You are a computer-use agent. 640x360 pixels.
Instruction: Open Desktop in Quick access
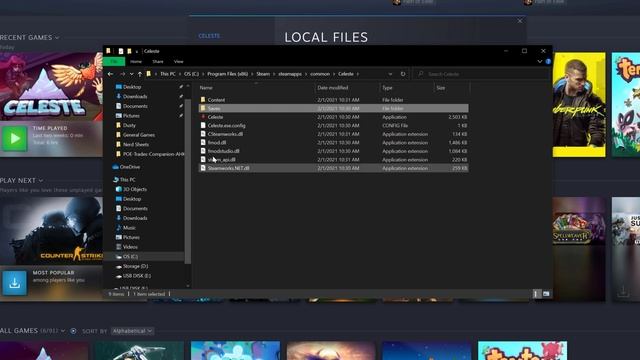point(132,87)
